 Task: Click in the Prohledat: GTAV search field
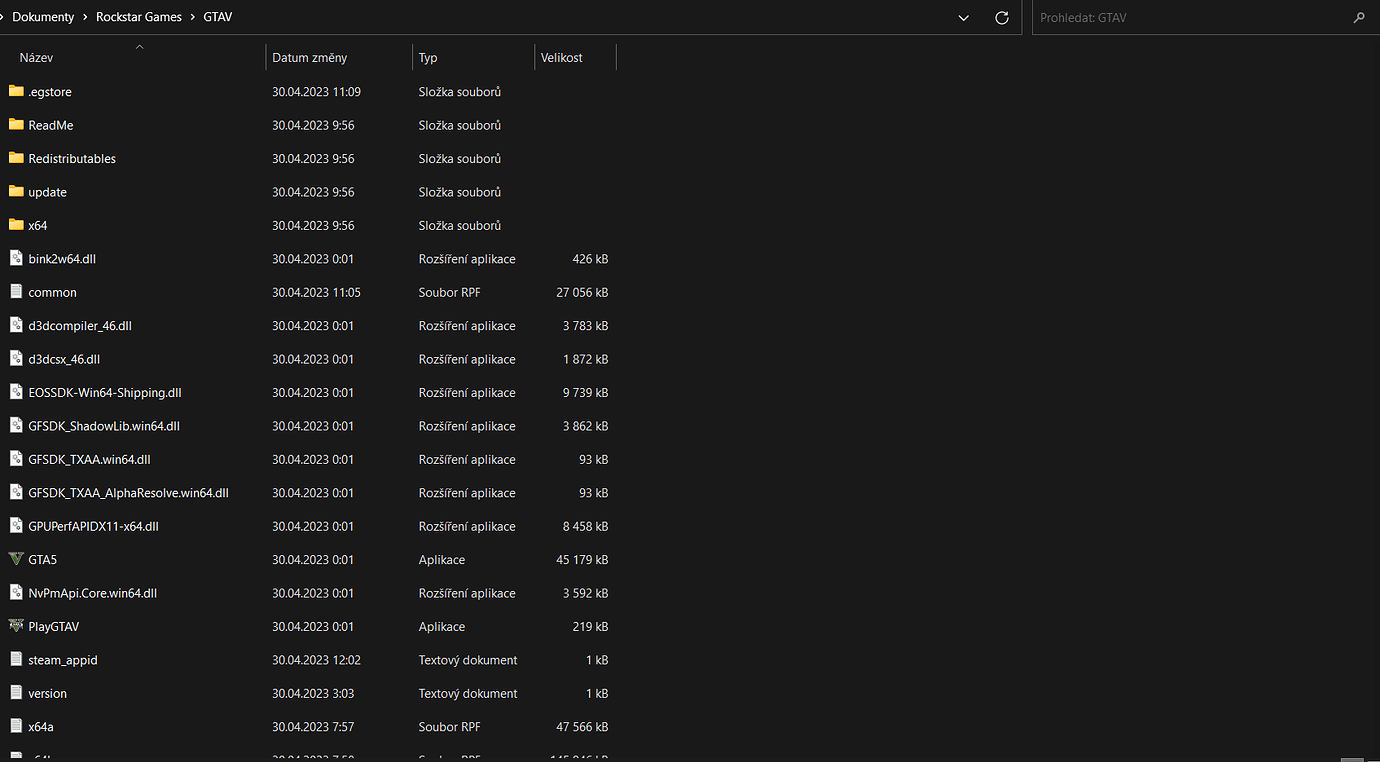pos(1190,18)
